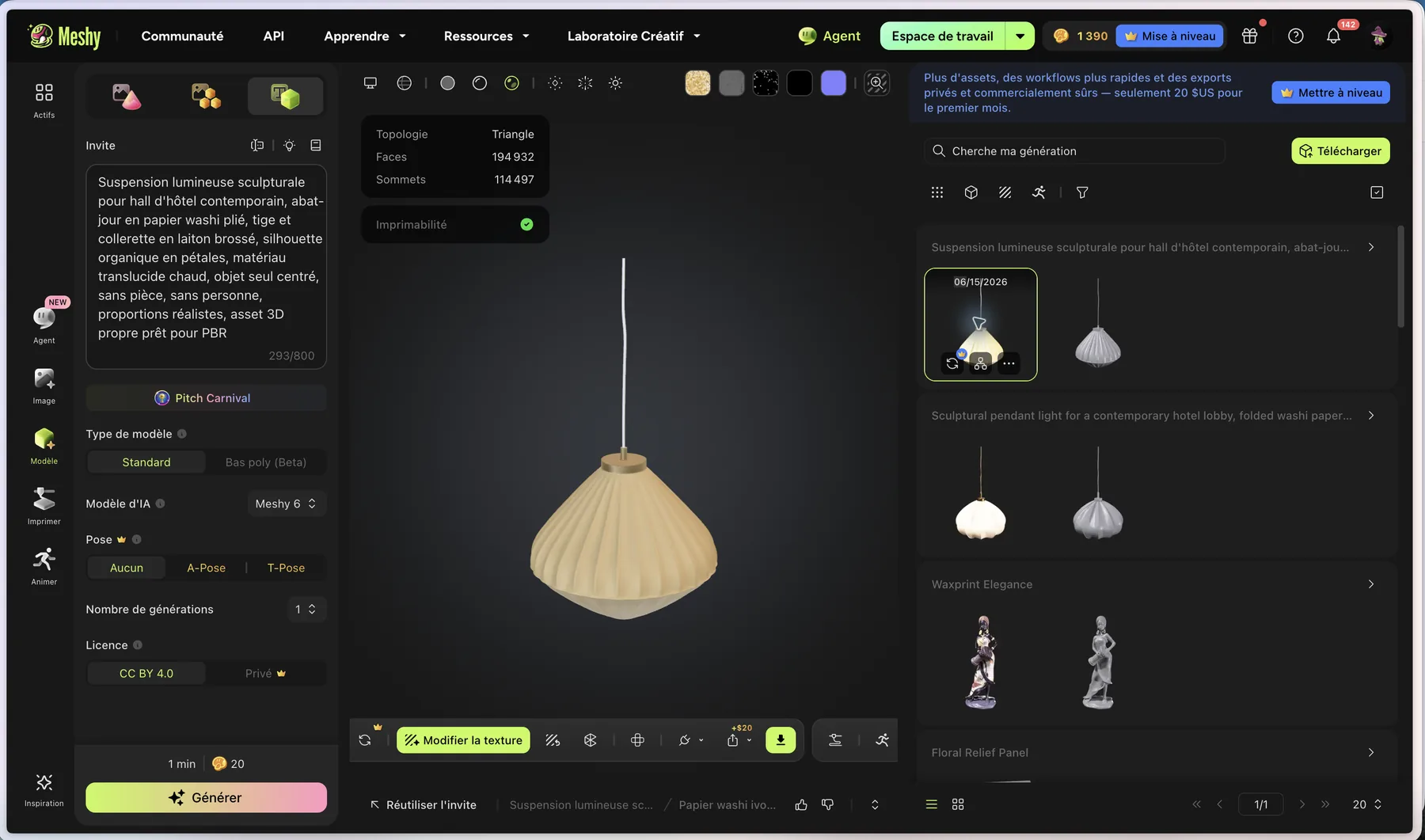Click the zoom search icon in viewport toolbar
This screenshot has width=1425, height=840.
click(876, 83)
